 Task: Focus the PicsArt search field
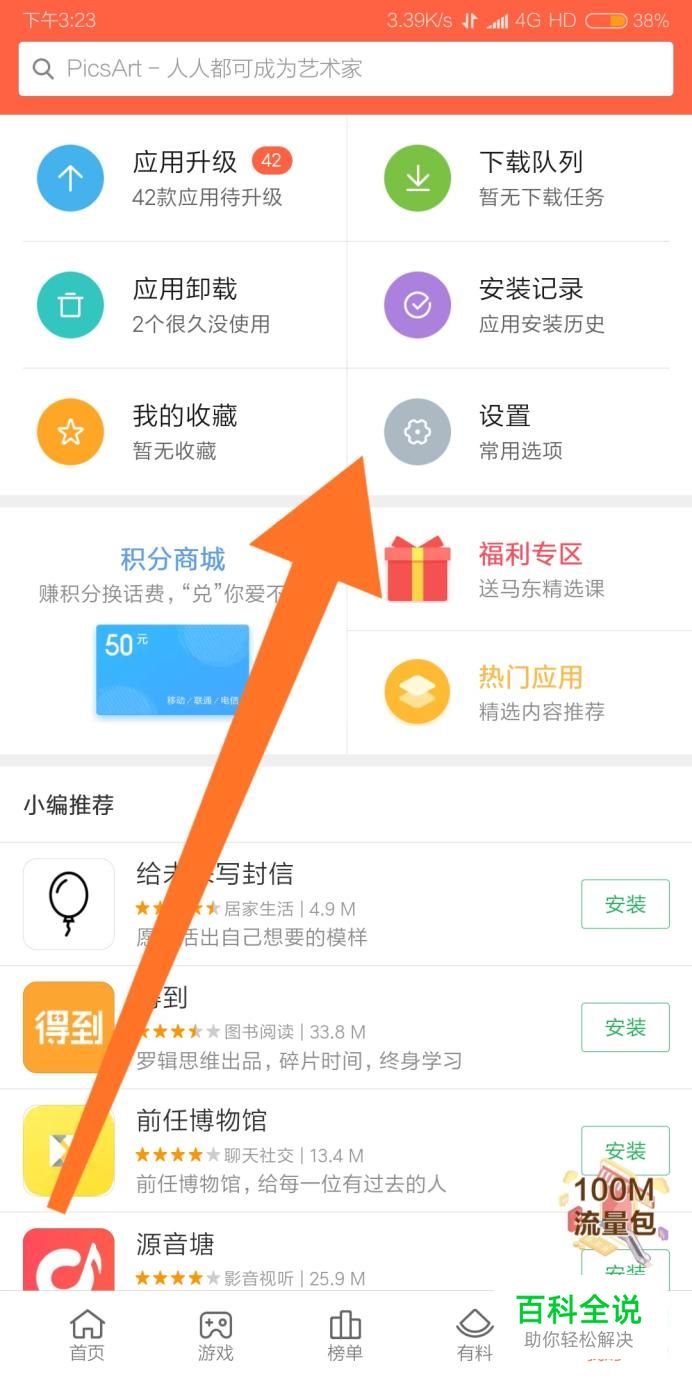pyautogui.click(x=346, y=69)
